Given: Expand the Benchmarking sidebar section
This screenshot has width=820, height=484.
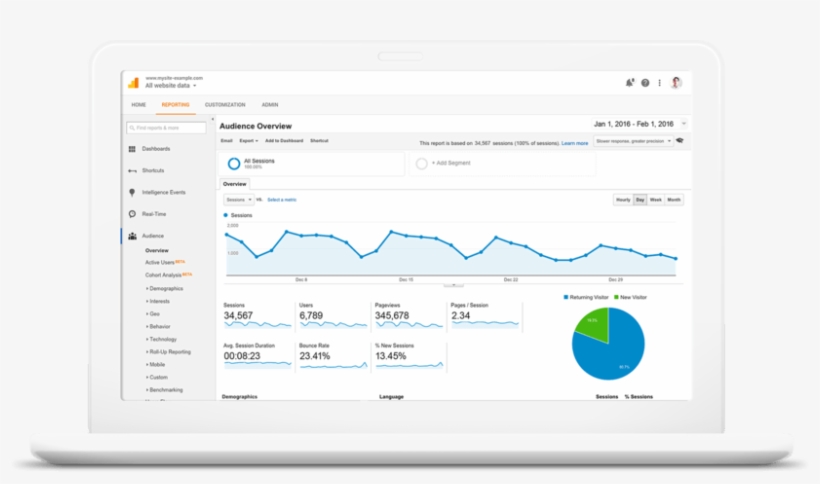Looking at the screenshot, I should (164, 390).
